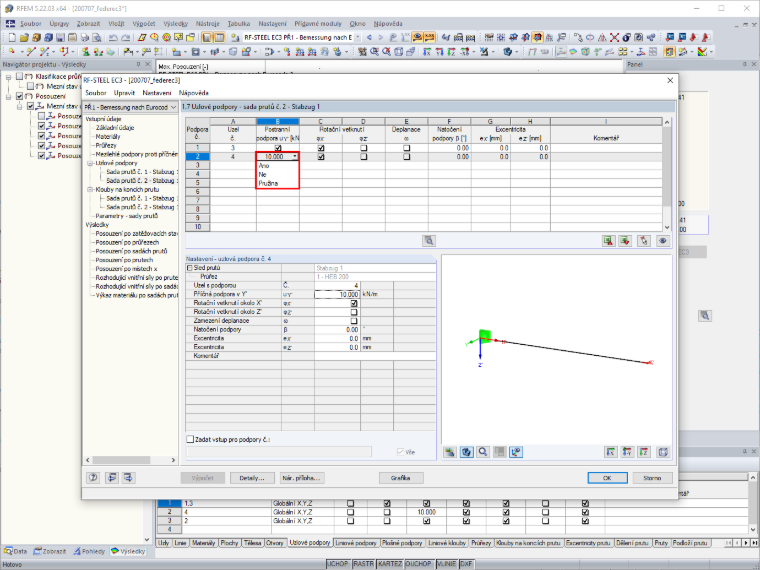760x570 pixels.
Task: Click the magnifier icon in right panel
Action: [x=705, y=316]
